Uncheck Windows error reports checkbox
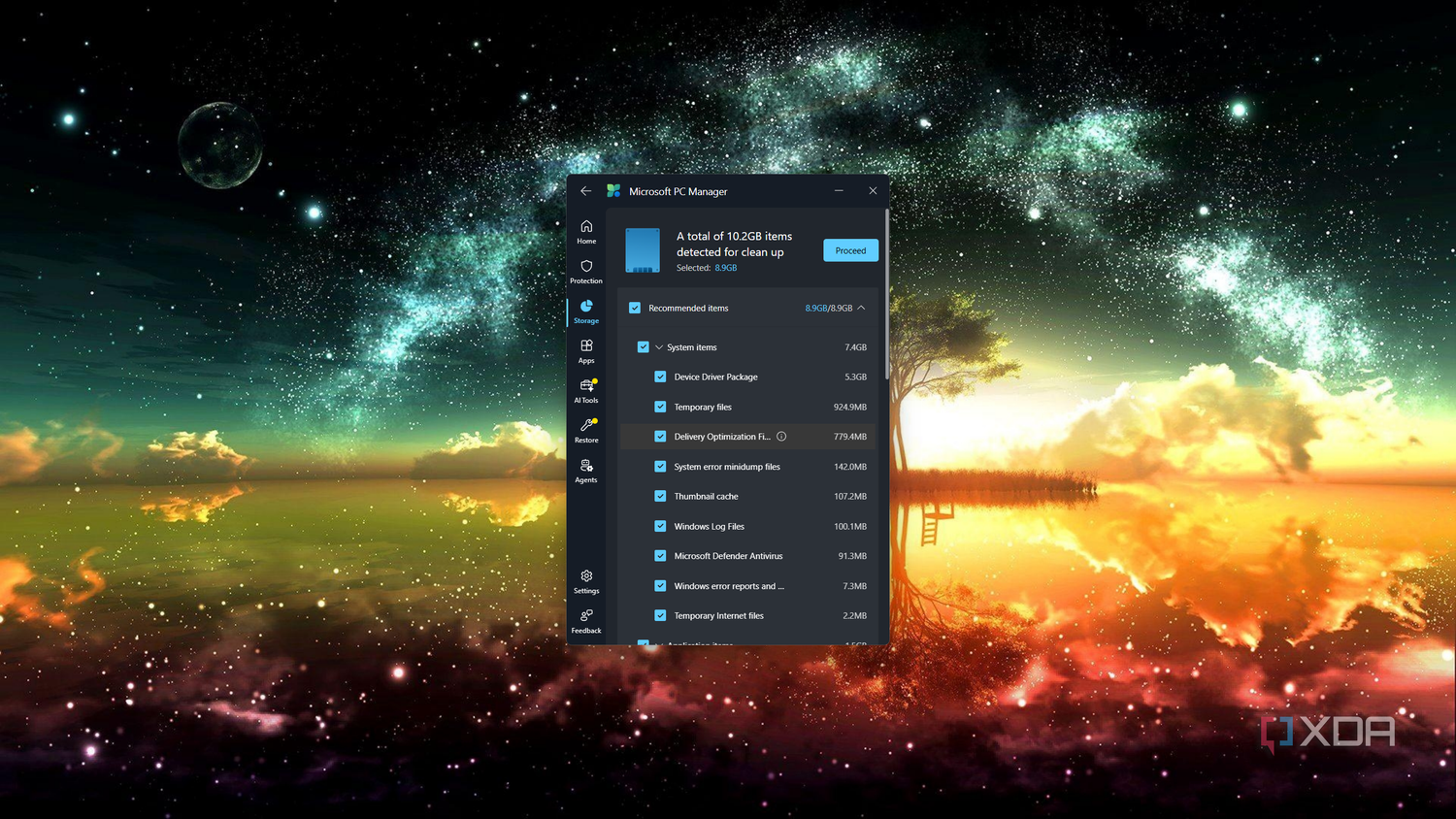Screen dimensions: 1456x819 point(660,586)
